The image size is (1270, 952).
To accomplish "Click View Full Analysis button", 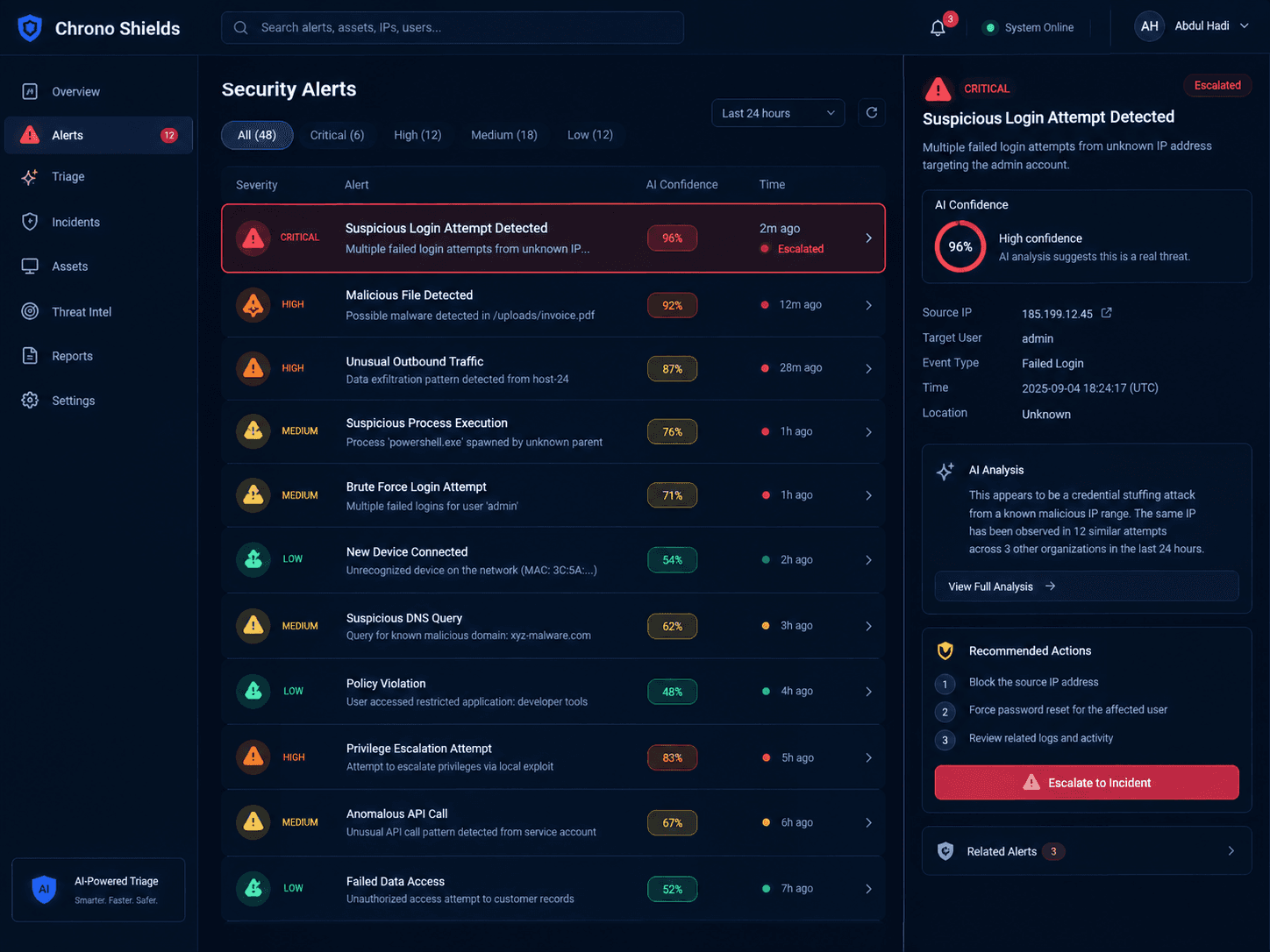I will point(1087,586).
